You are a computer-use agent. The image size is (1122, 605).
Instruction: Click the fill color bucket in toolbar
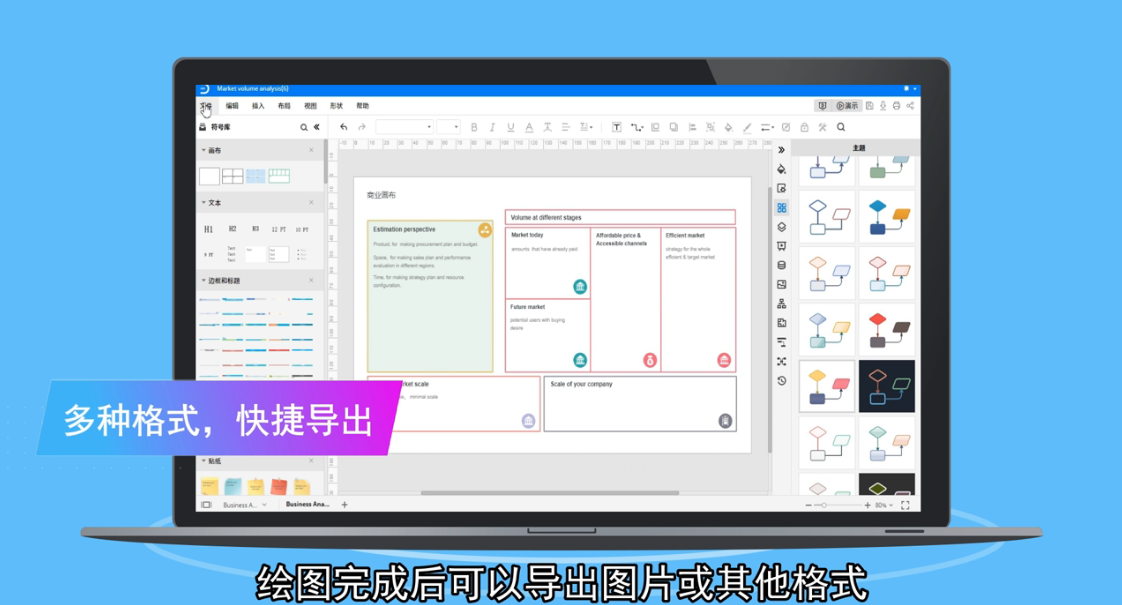point(728,127)
